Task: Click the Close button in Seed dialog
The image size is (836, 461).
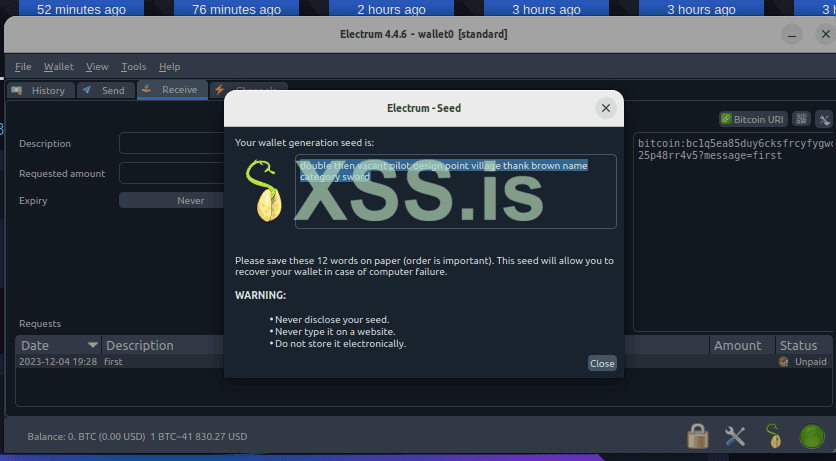Action: pos(602,363)
